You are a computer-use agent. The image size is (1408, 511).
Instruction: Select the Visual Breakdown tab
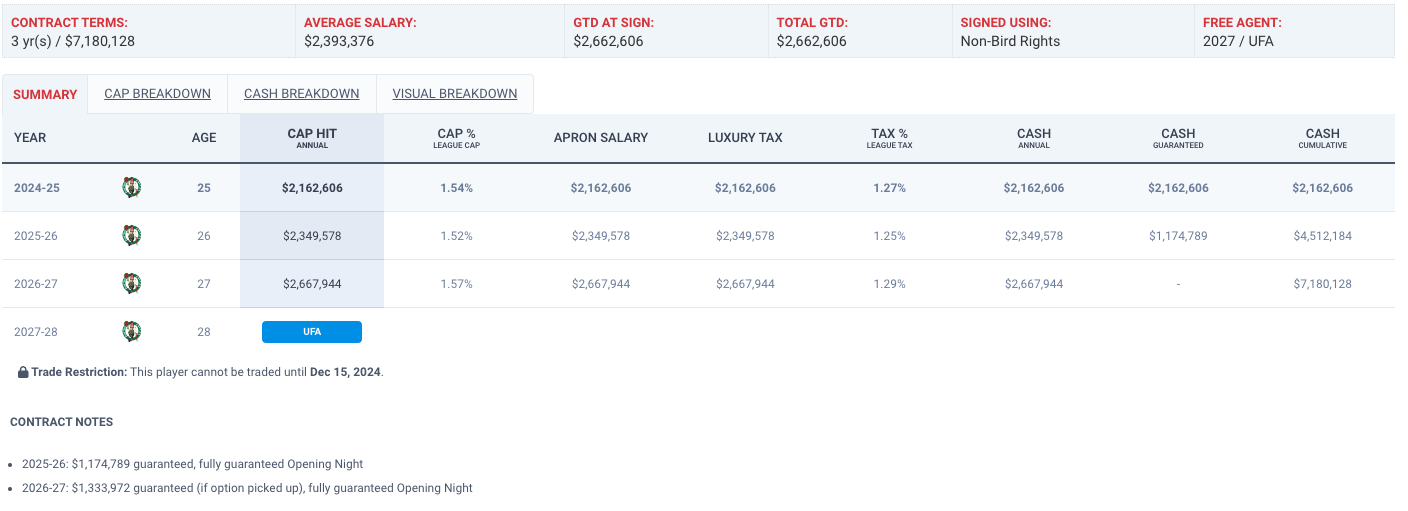pos(454,94)
